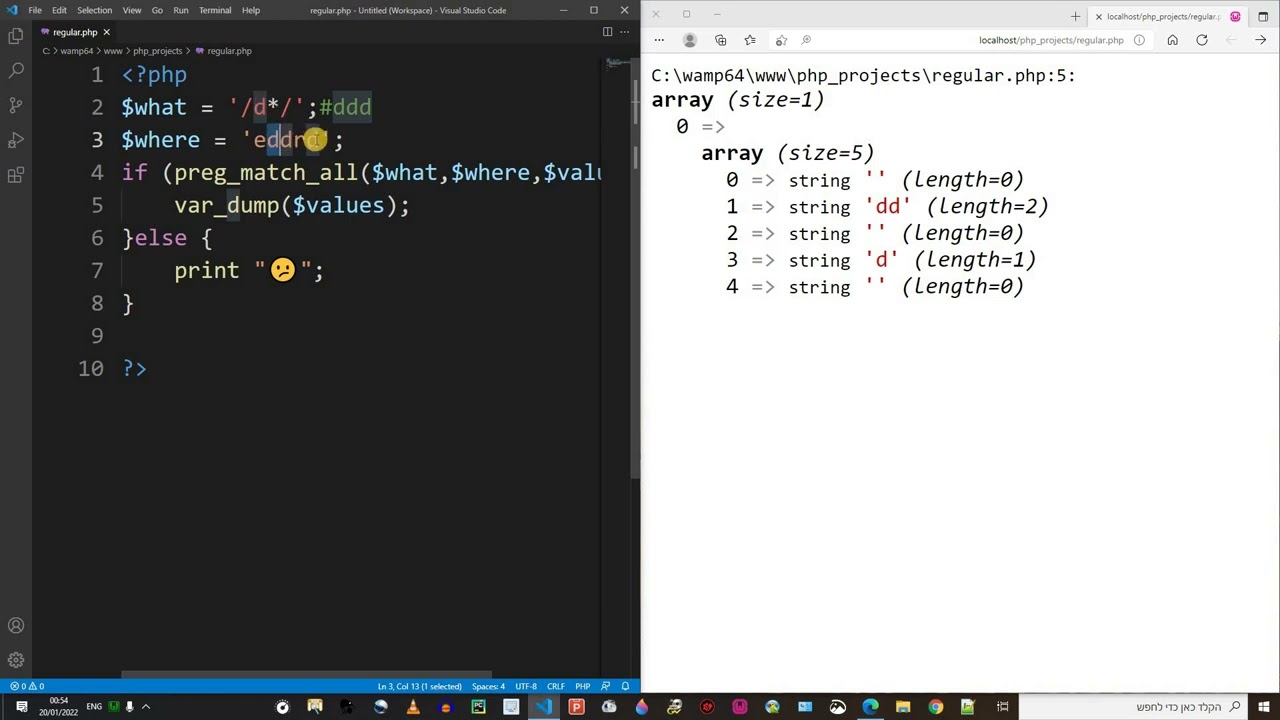Screen dimensions: 1280x720
Task: Open the editor More Actions ellipsis
Action: click(624, 32)
